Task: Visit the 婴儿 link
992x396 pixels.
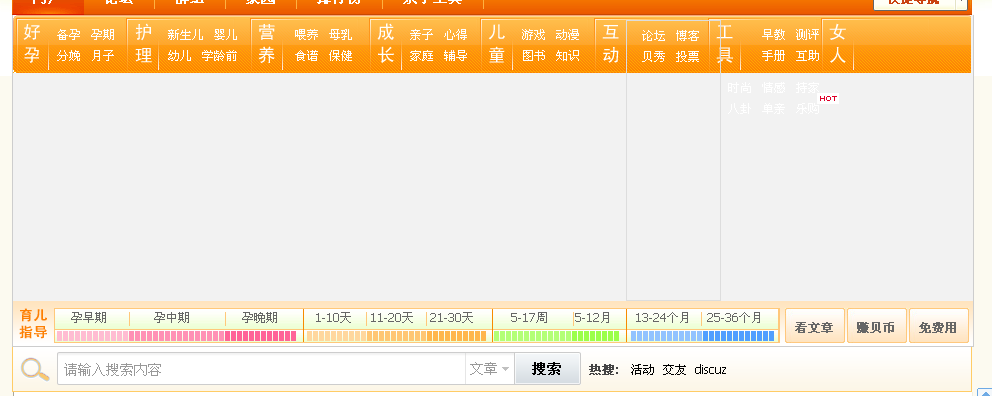Action: coord(226,35)
